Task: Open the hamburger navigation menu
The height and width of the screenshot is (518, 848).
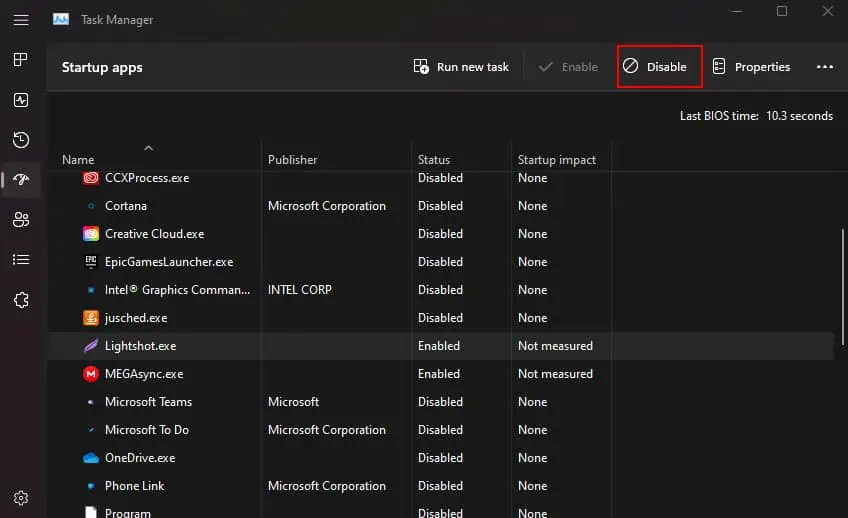Action: tap(21, 20)
